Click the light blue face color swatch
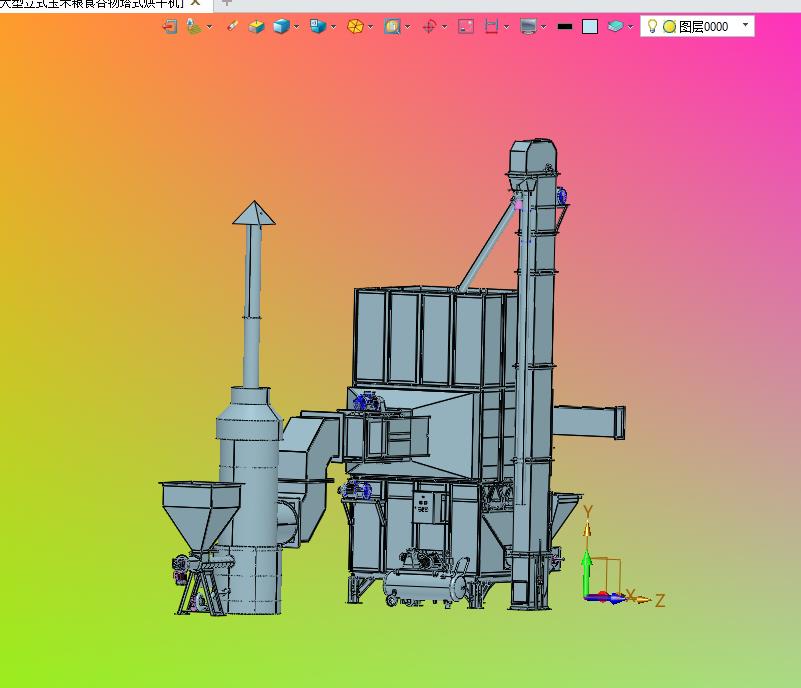Screen dimensions: 801x688 pos(590,27)
